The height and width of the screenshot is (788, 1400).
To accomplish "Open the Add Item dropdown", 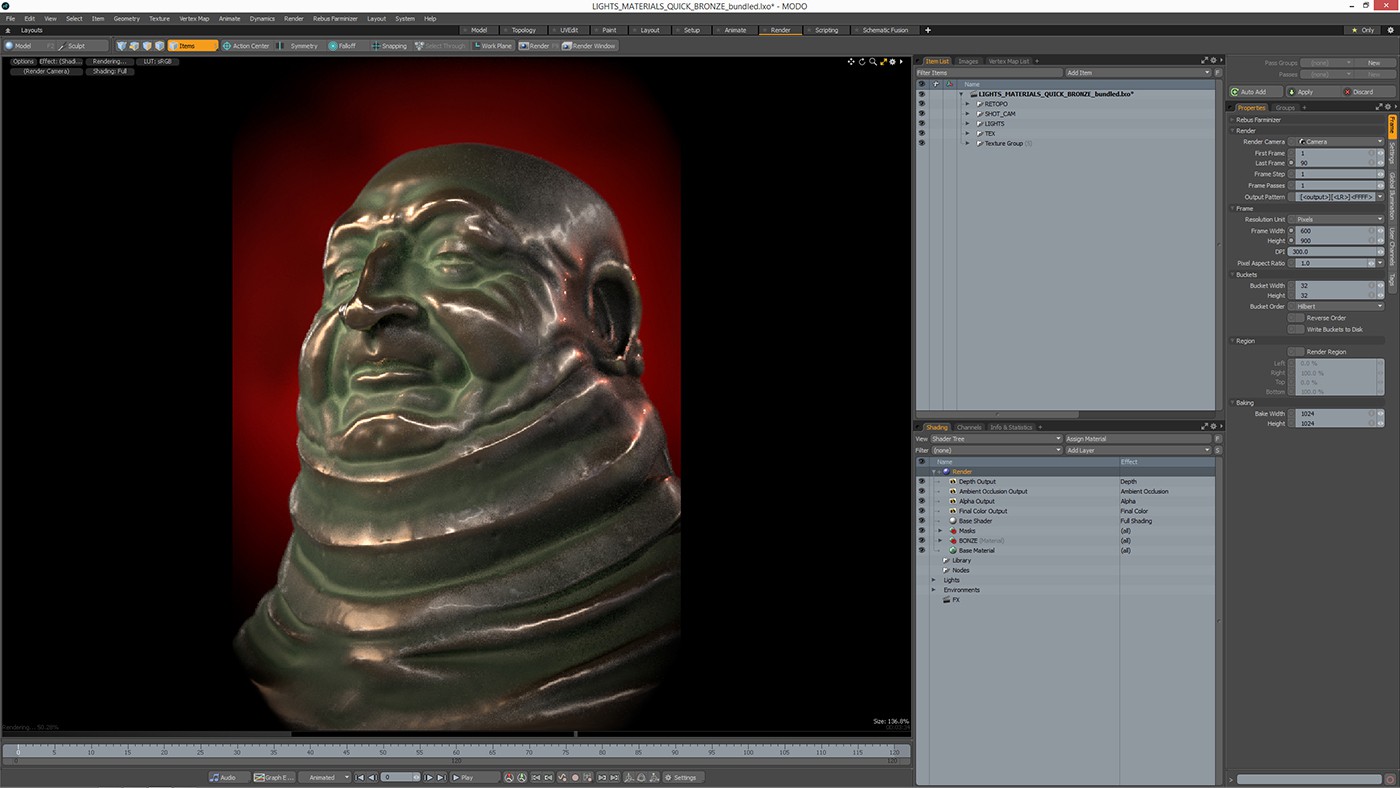I will click(1138, 73).
